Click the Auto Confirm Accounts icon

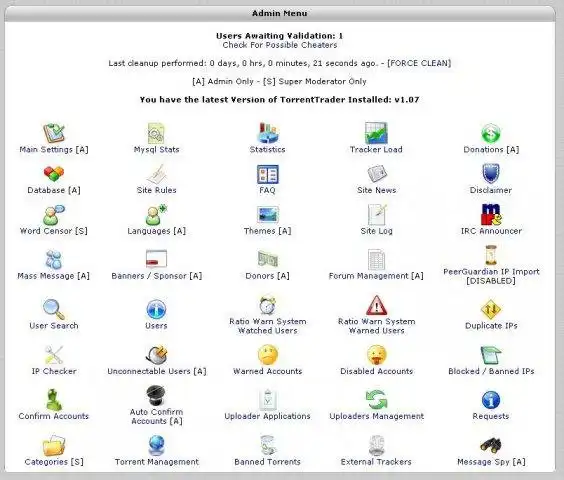[156, 395]
